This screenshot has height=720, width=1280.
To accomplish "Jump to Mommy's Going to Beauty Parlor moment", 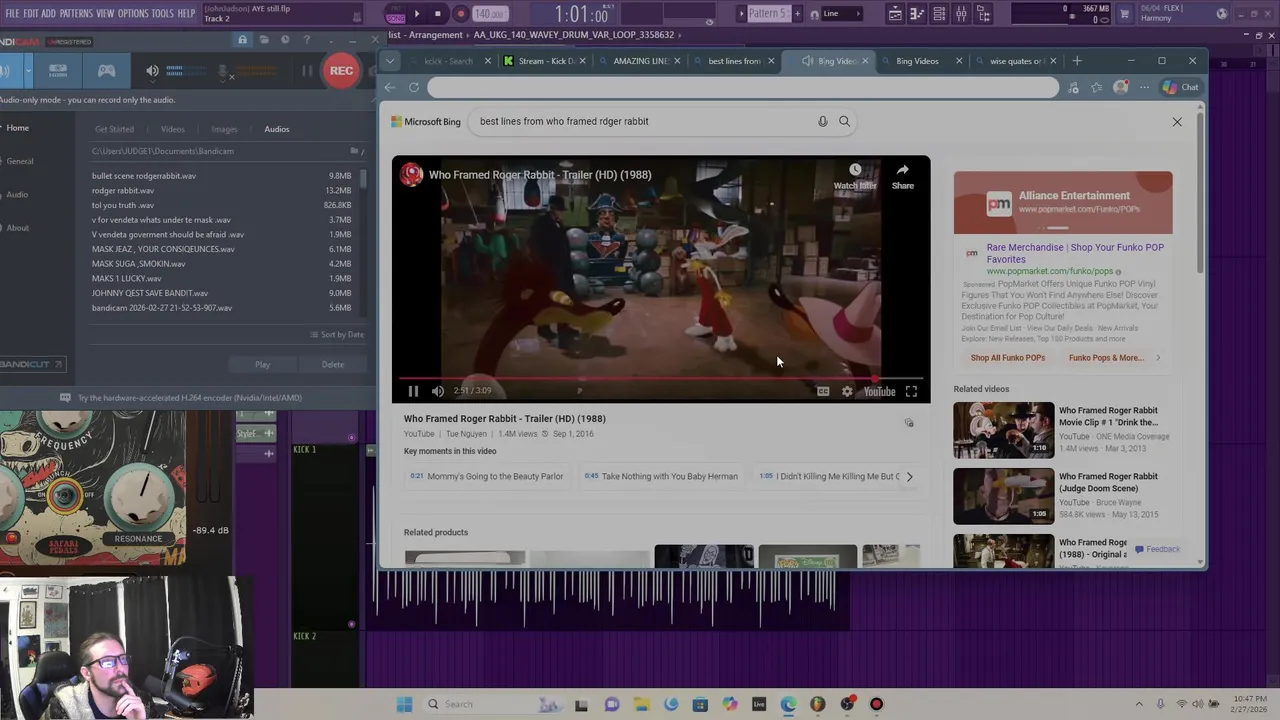I will click(x=487, y=477).
